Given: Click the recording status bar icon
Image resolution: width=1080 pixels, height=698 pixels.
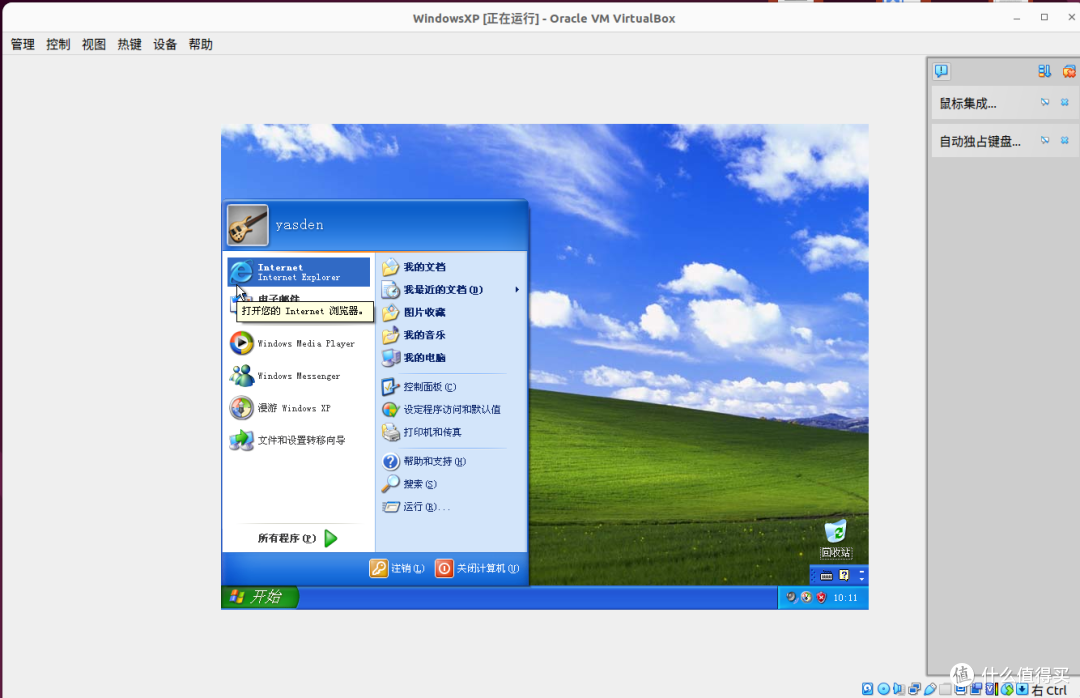Looking at the screenshot, I should pyautogui.click(x=976, y=688).
